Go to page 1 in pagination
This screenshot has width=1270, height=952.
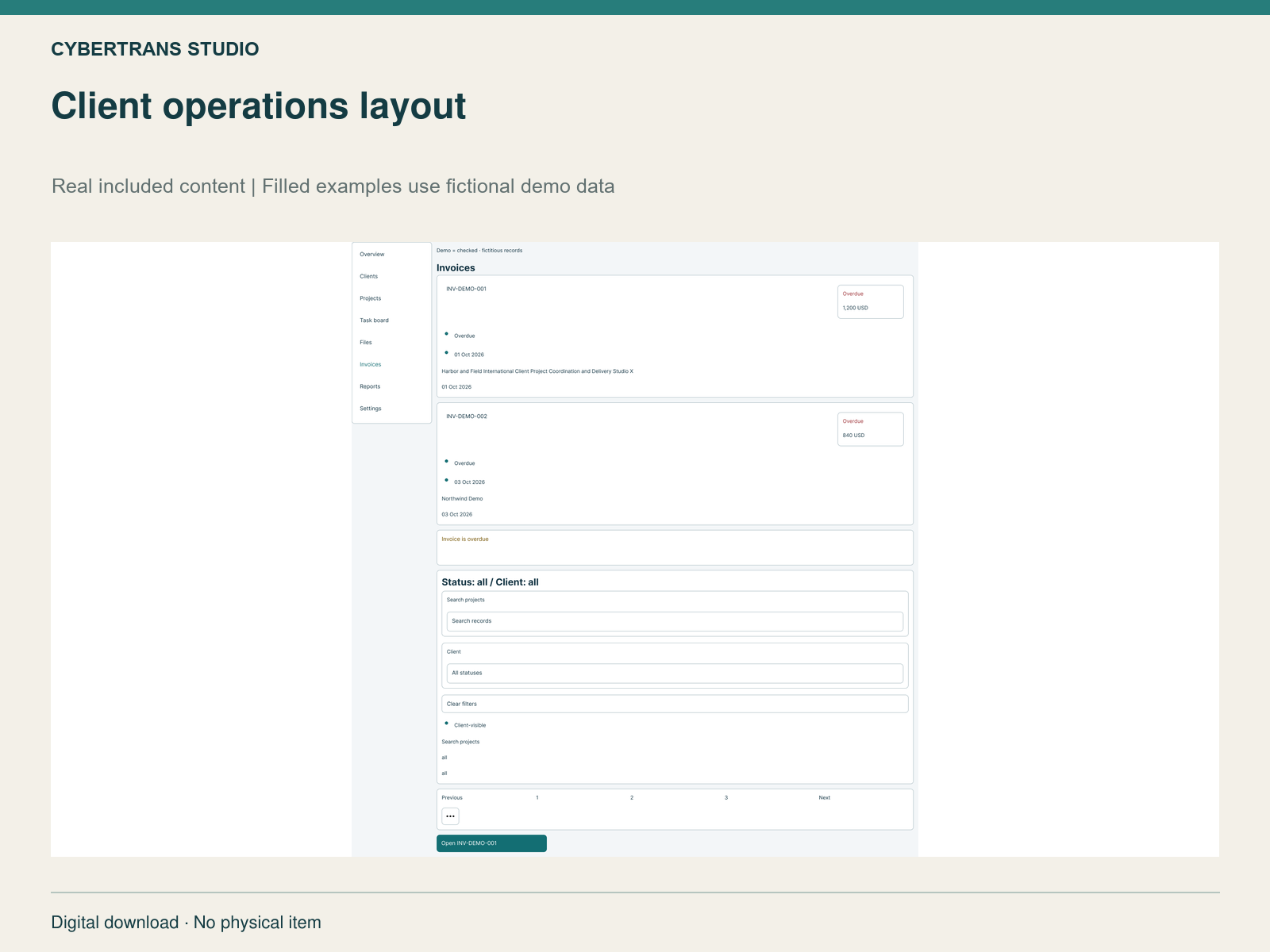tap(537, 798)
